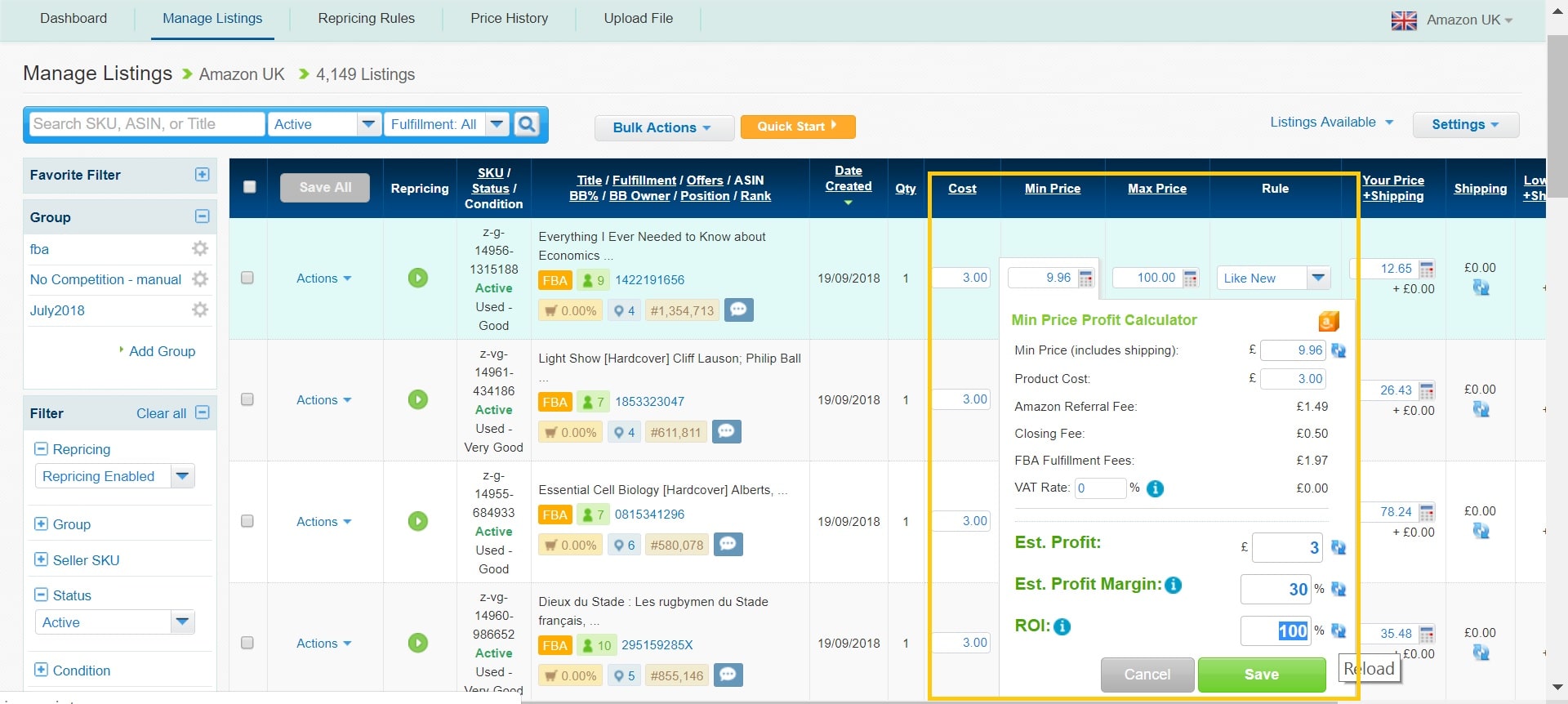Open Status filter Active dropdown
The height and width of the screenshot is (704, 1568).
[x=115, y=622]
